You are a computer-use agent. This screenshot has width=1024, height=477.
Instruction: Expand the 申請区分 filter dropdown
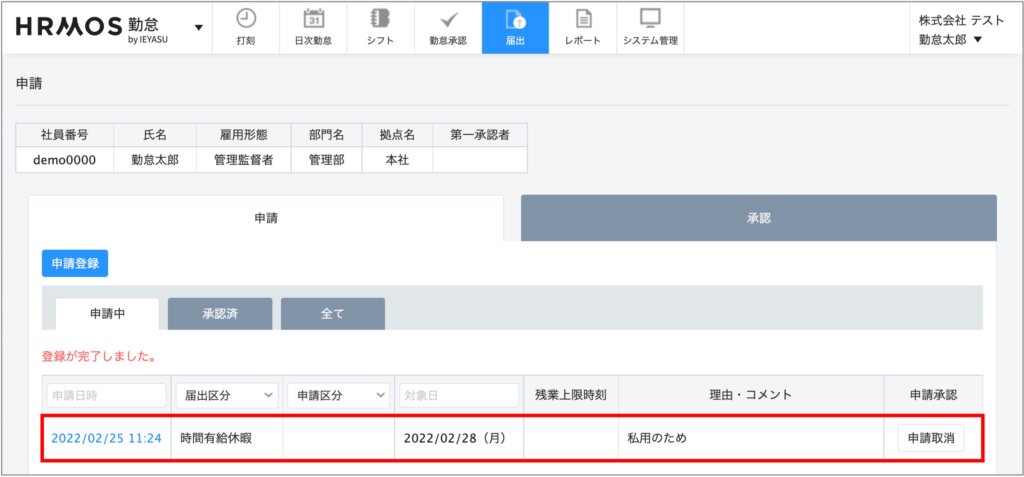click(x=339, y=395)
